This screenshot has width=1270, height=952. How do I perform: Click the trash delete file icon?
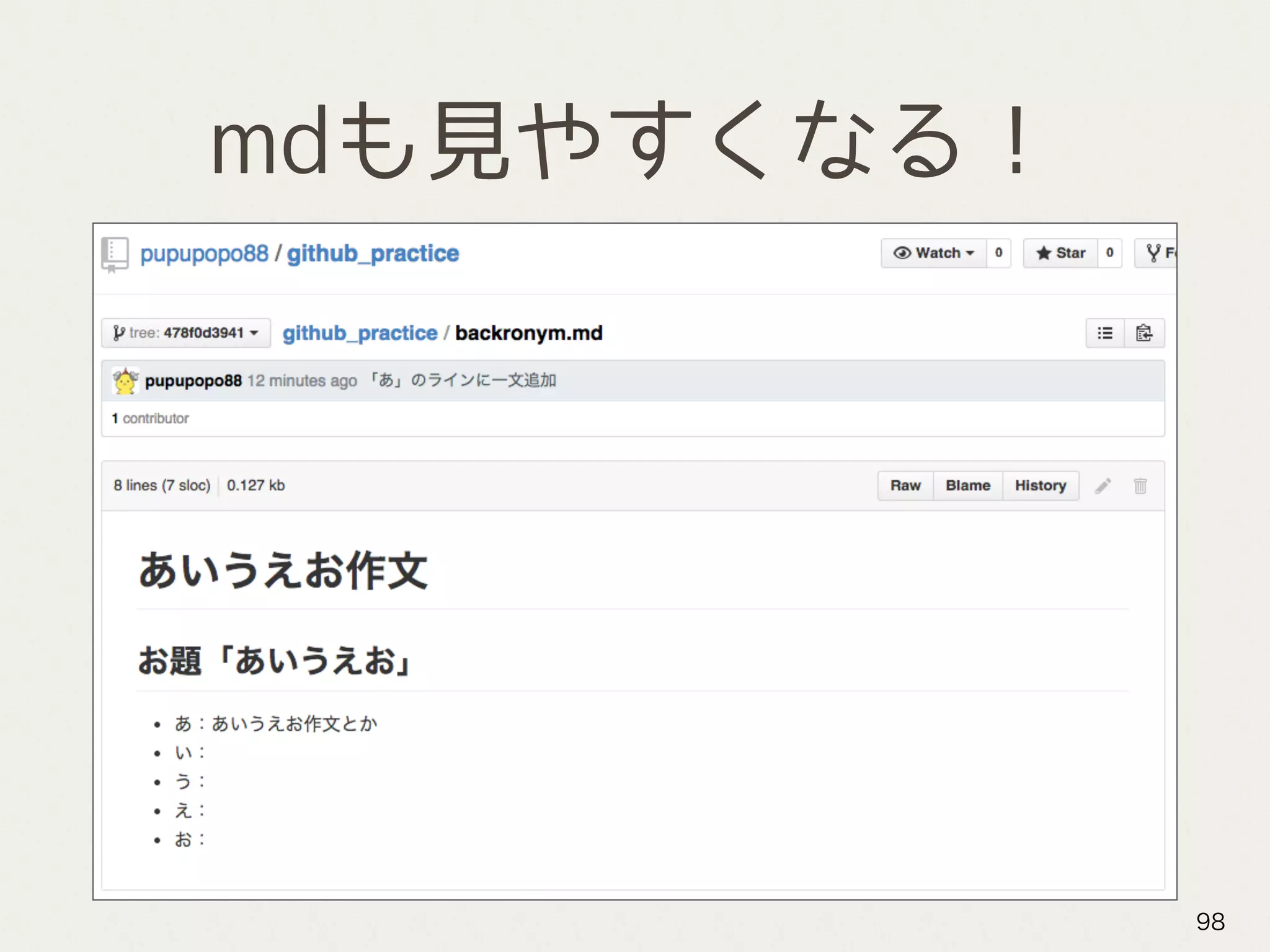(x=1140, y=486)
